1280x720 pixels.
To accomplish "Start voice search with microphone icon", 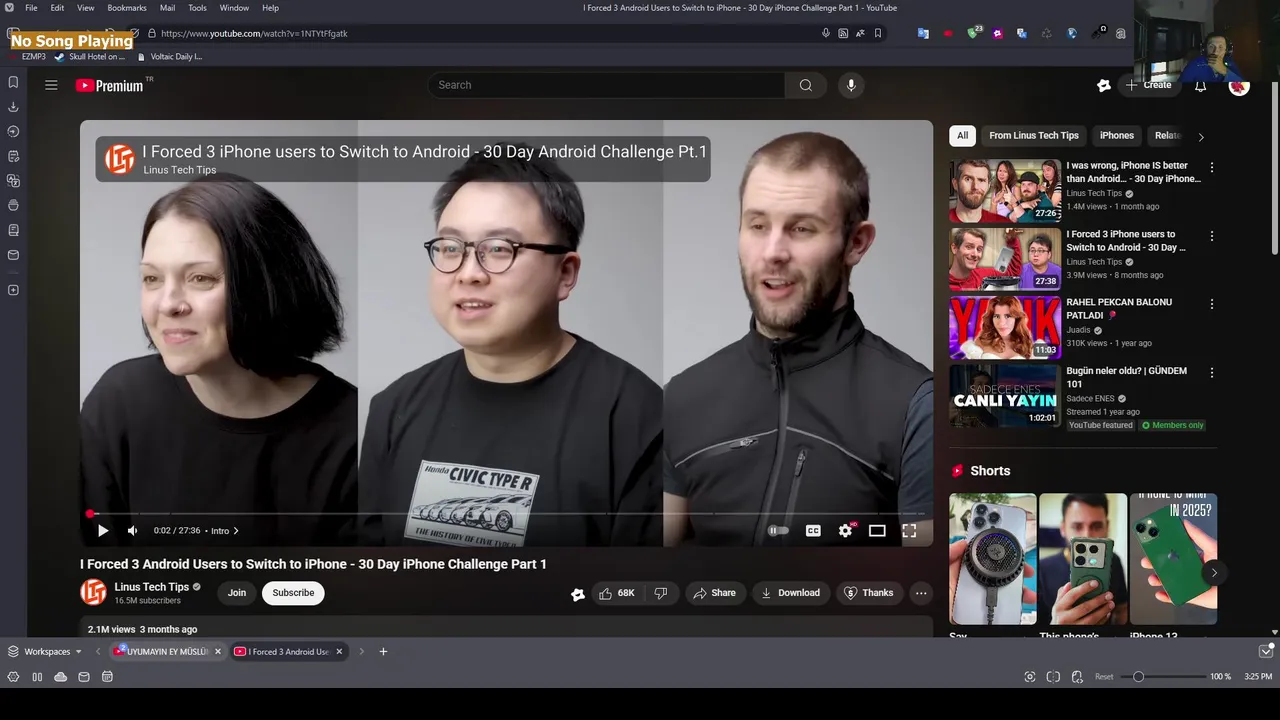I will click(x=851, y=85).
